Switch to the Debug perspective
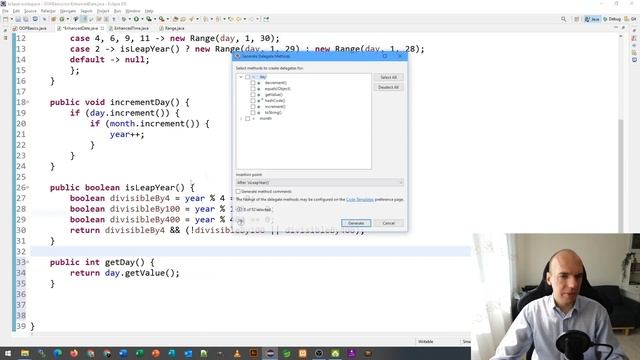Viewport: 640px width, 360px height. [612, 19]
